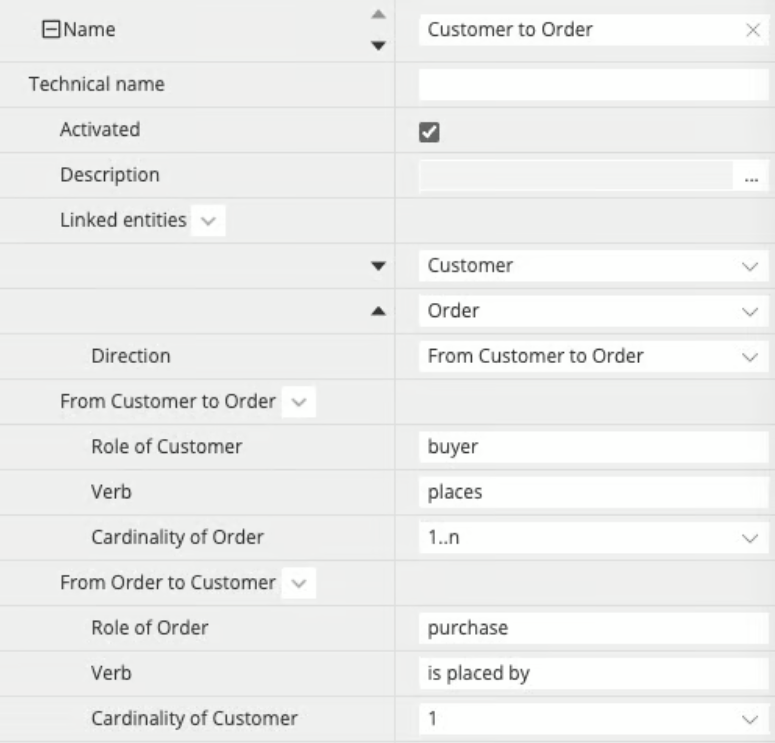Open the Linked entities chevron menu
The width and height of the screenshot is (775, 743).
point(207,221)
